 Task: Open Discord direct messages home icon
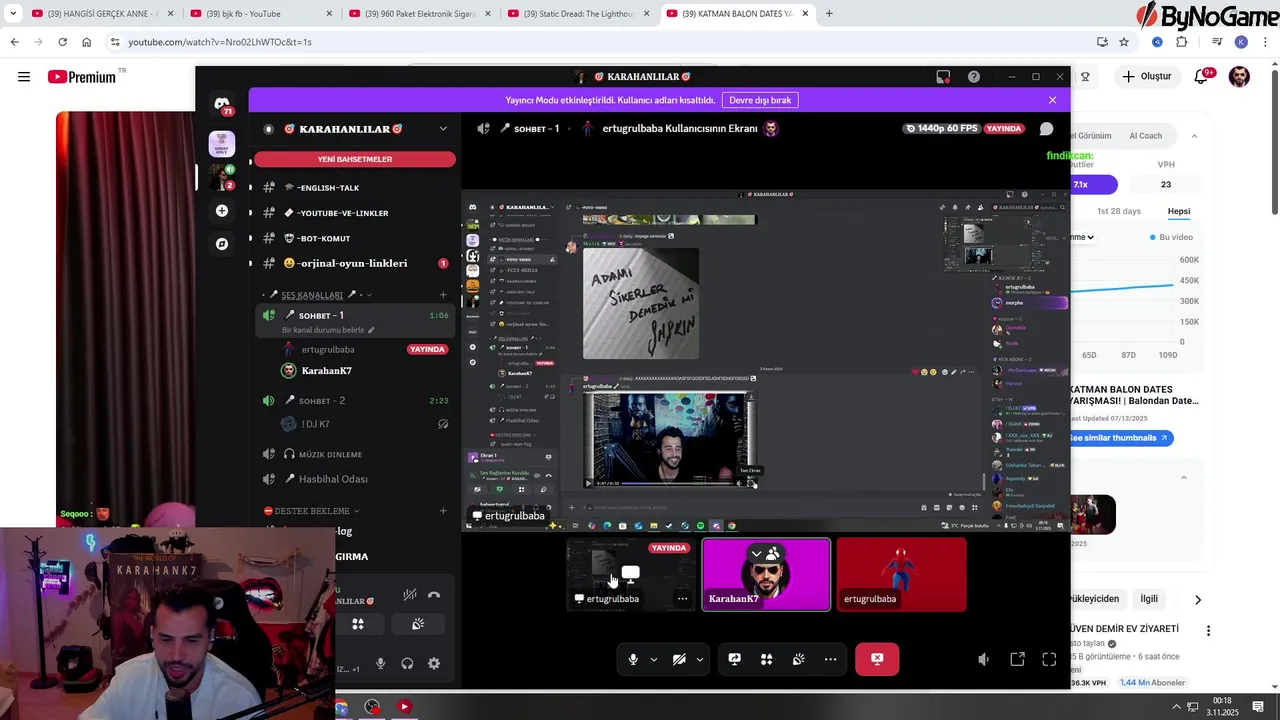click(x=222, y=104)
